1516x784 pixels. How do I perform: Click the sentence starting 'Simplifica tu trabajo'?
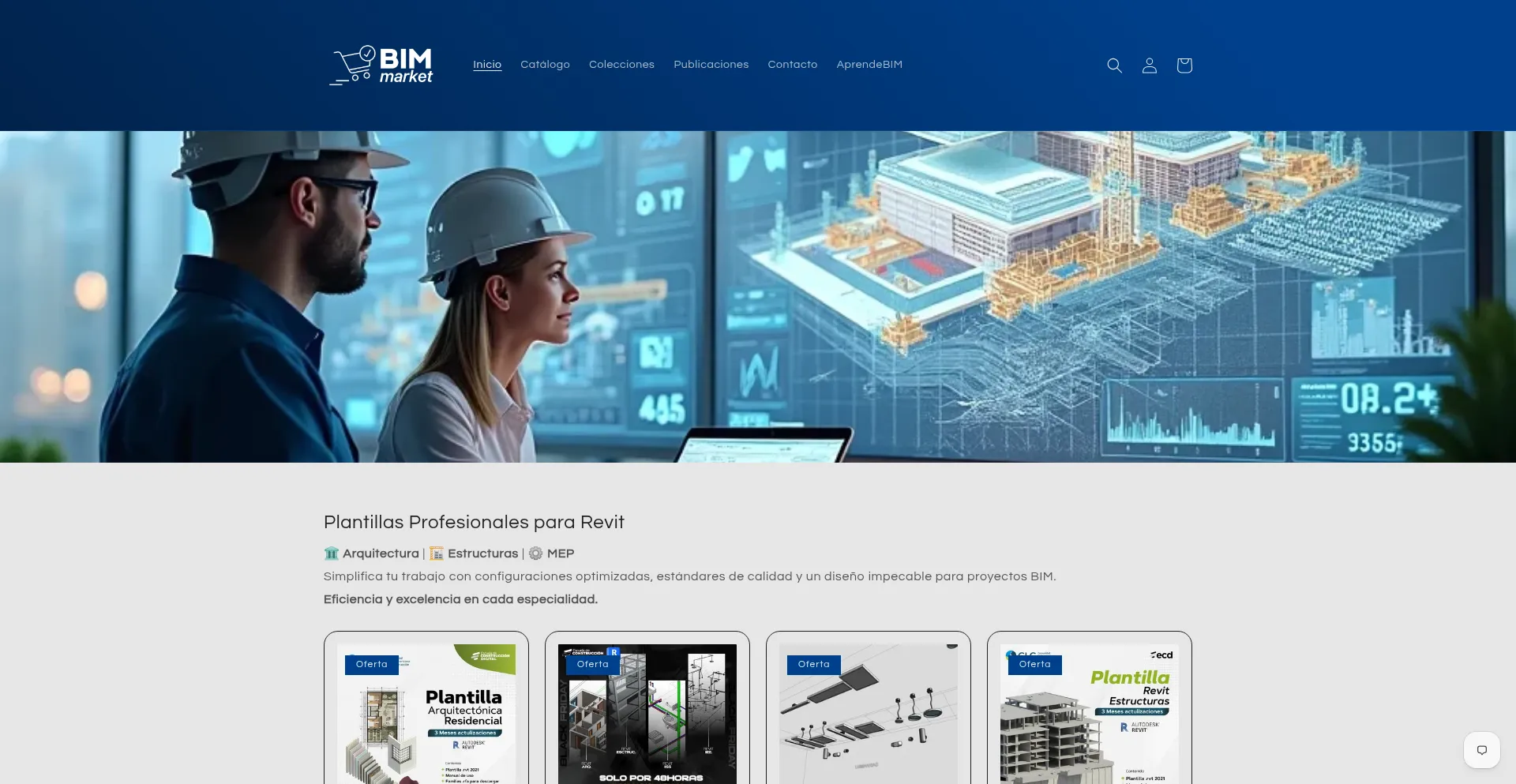(x=689, y=576)
